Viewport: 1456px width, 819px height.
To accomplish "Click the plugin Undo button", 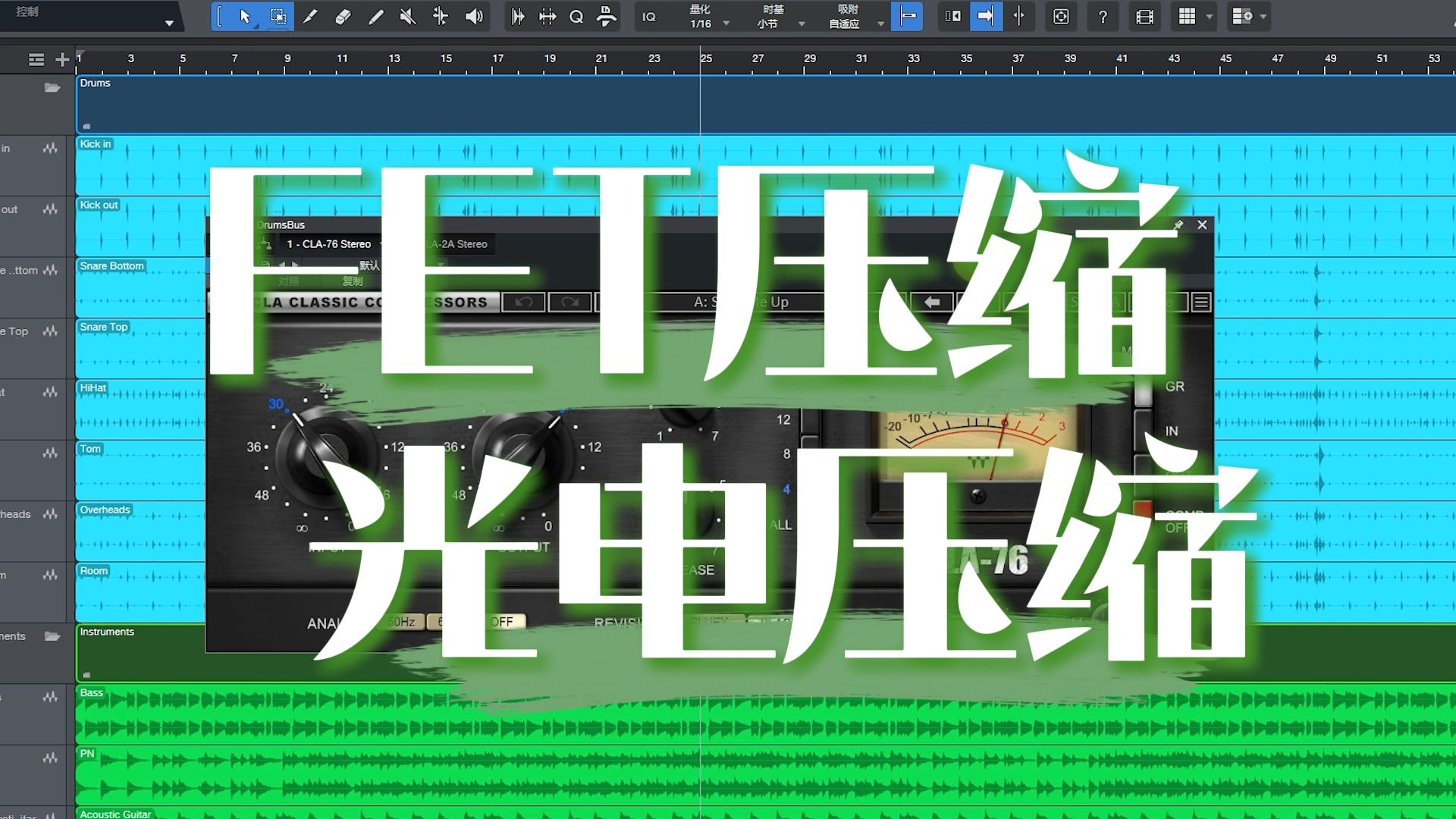I will (x=523, y=303).
